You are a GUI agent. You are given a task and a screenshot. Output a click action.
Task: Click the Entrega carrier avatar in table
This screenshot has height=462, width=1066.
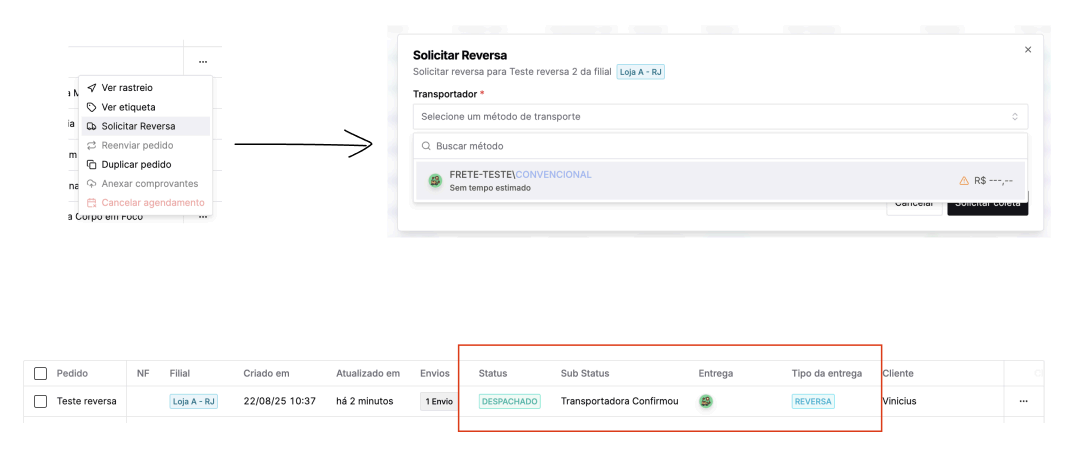706,402
